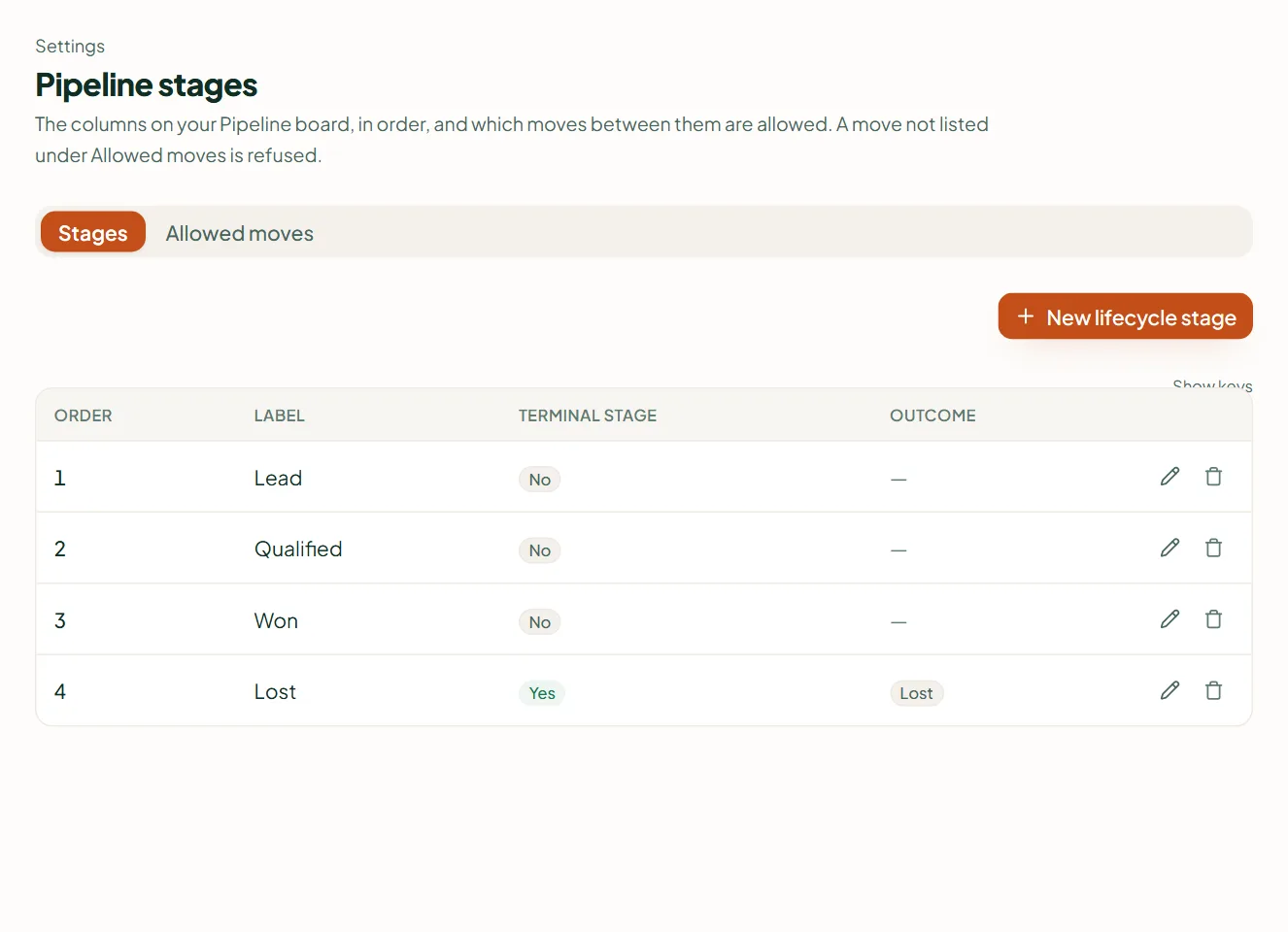
Task: Click the No badge in the Lead row
Action: (540, 480)
